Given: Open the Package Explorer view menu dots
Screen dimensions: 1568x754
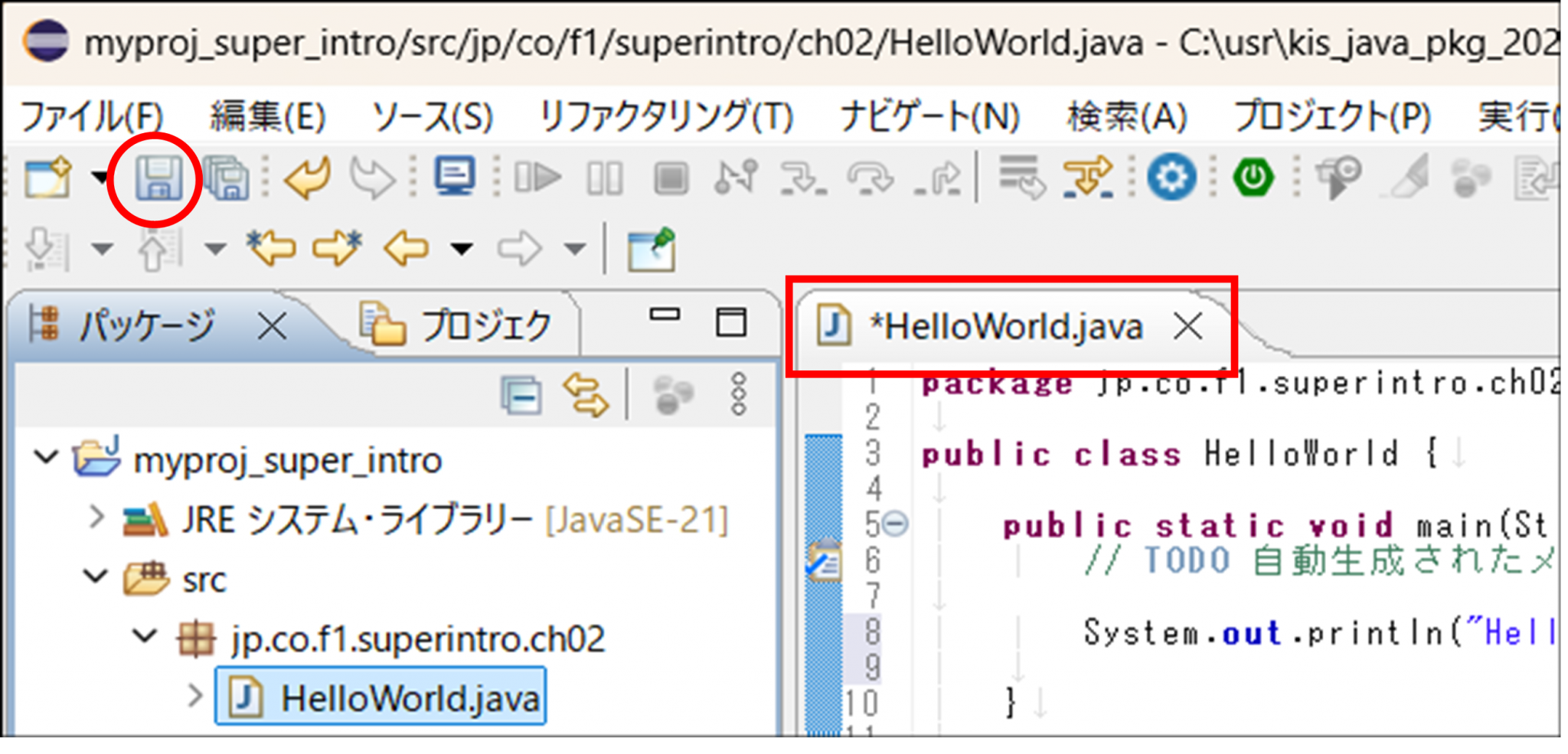Looking at the screenshot, I should pos(738,396).
